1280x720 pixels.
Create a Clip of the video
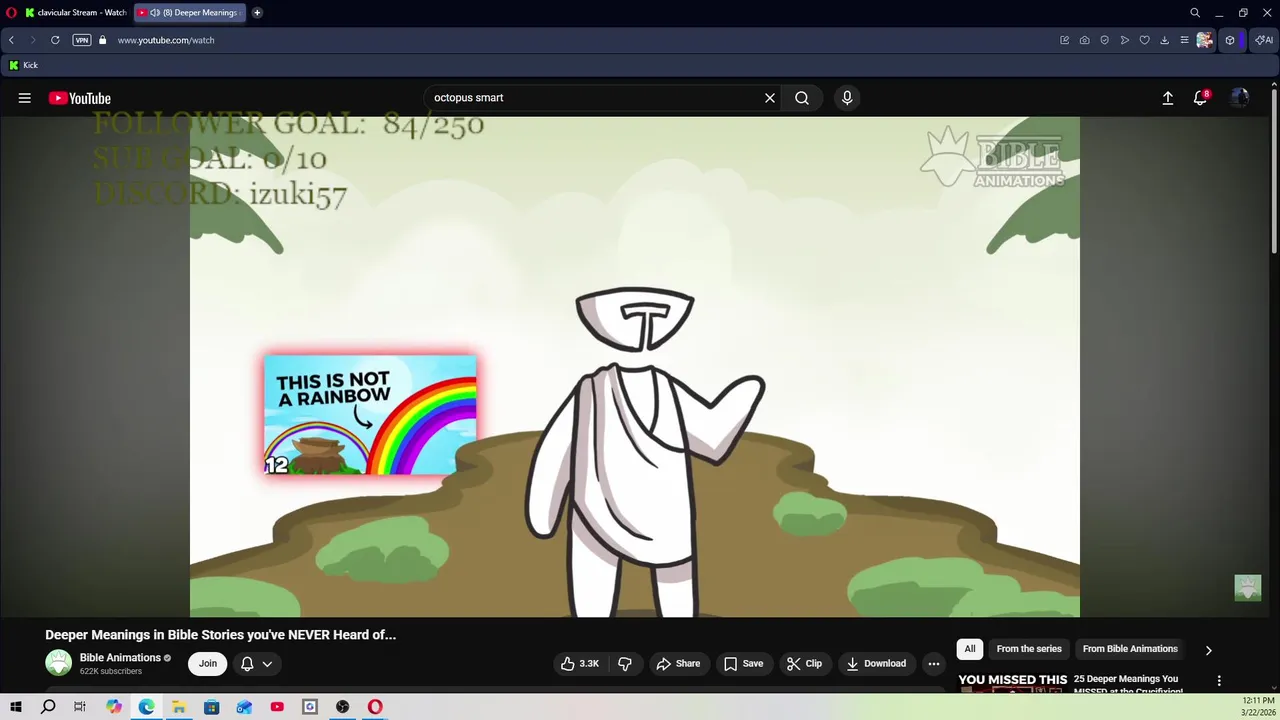[804, 663]
